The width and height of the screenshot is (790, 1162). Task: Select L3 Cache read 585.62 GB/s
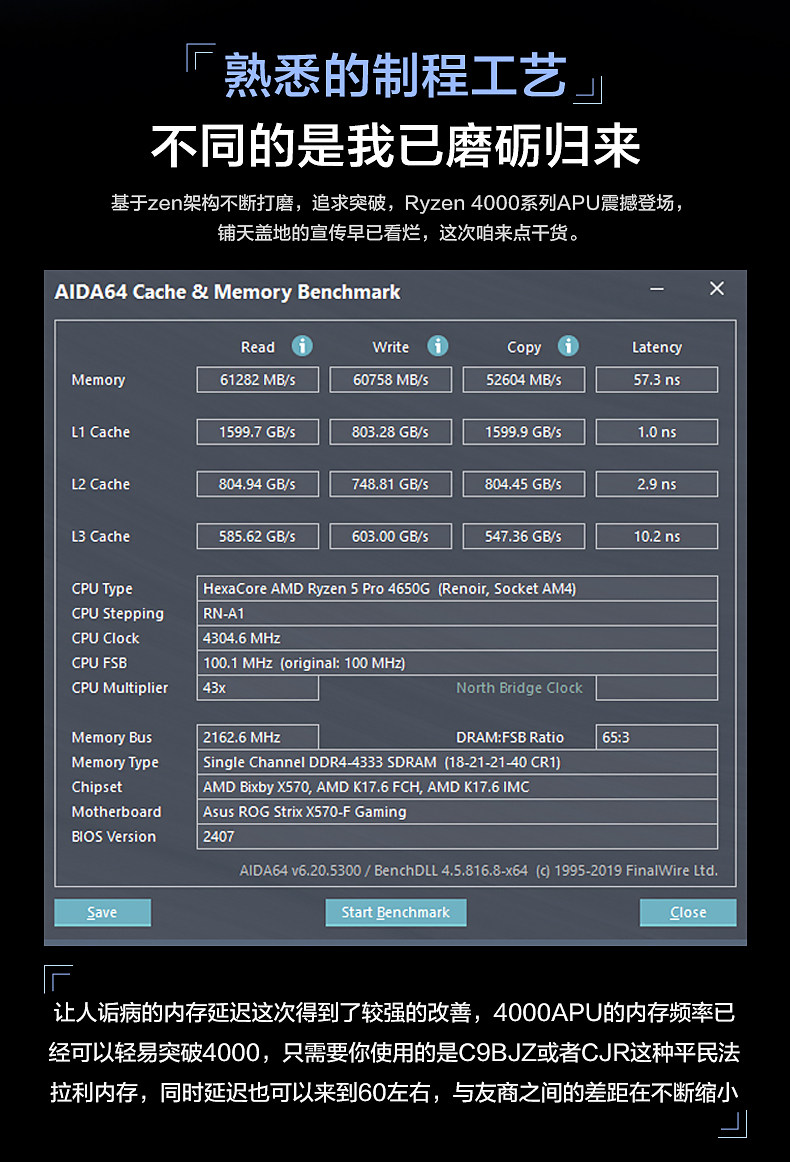pos(258,536)
